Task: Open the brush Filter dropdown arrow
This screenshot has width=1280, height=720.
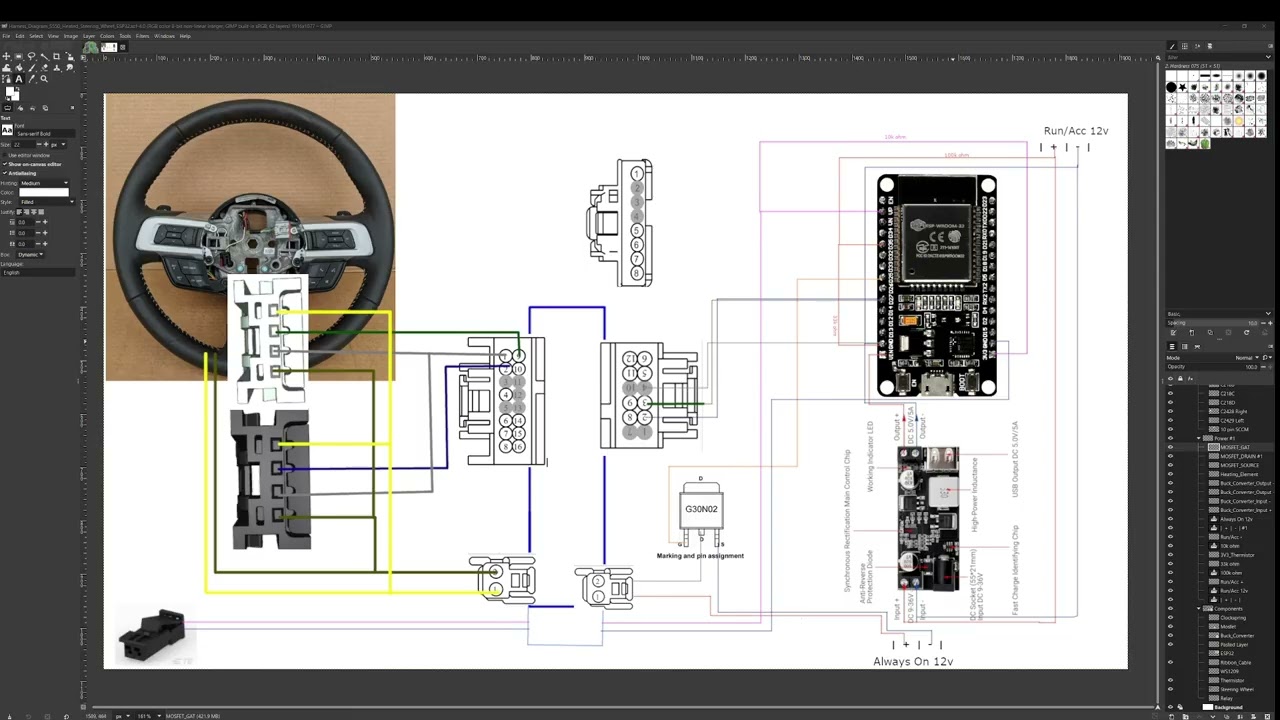Action: tap(1268, 57)
